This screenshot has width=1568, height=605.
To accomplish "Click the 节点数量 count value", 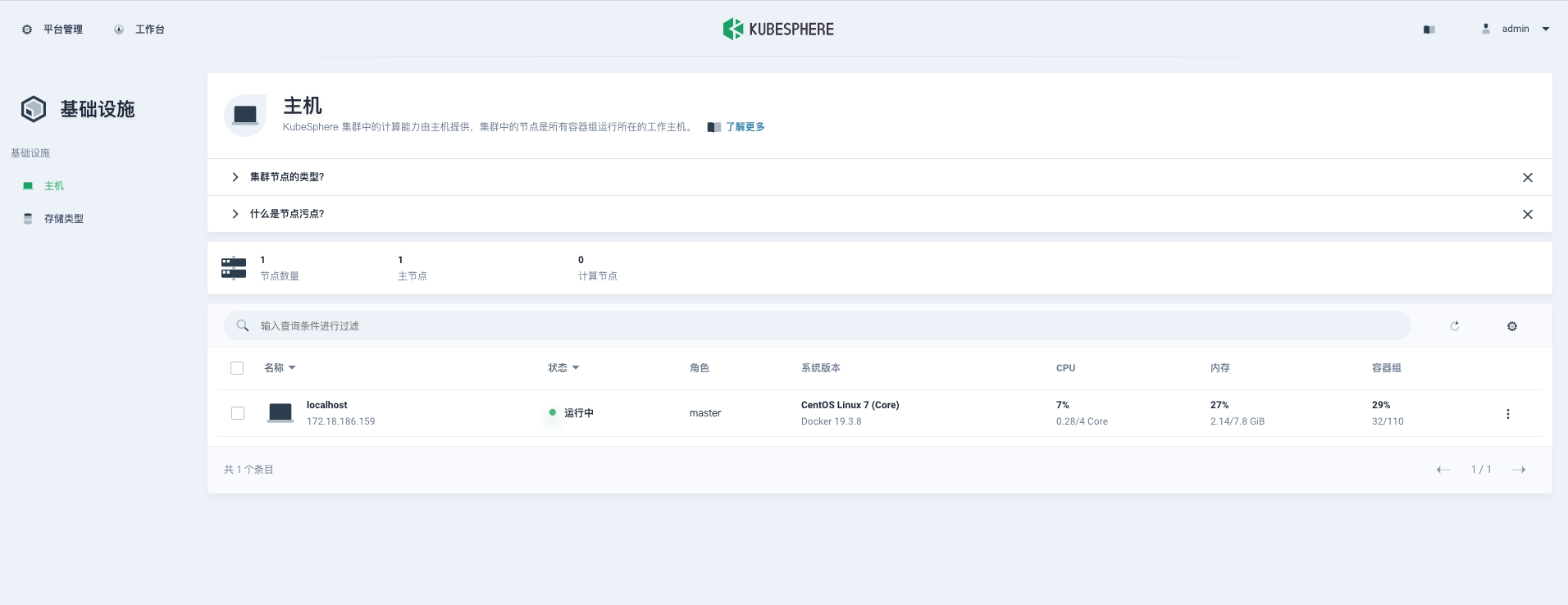I will 262,260.
